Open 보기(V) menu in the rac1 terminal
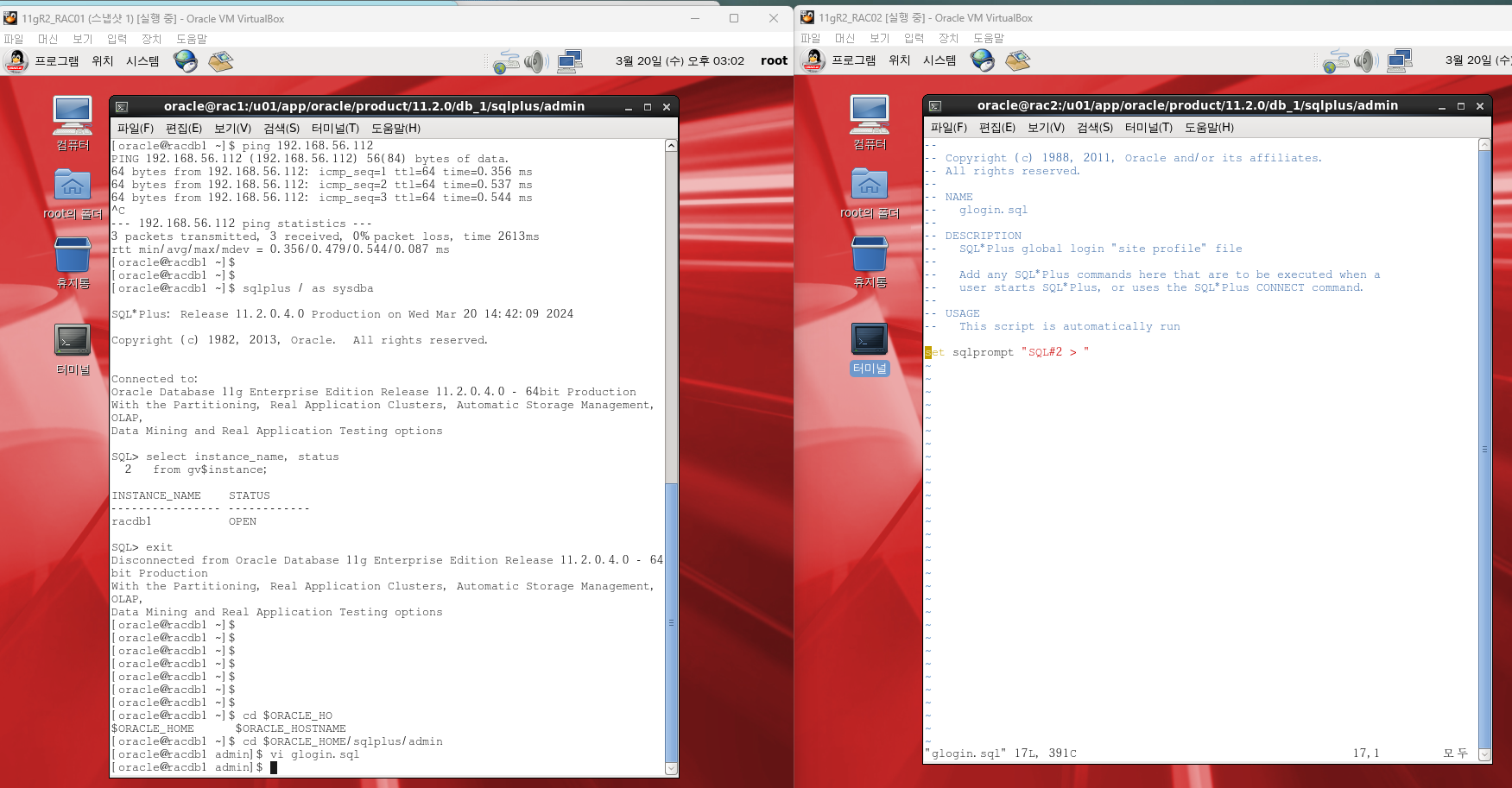 tap(233, 129)
